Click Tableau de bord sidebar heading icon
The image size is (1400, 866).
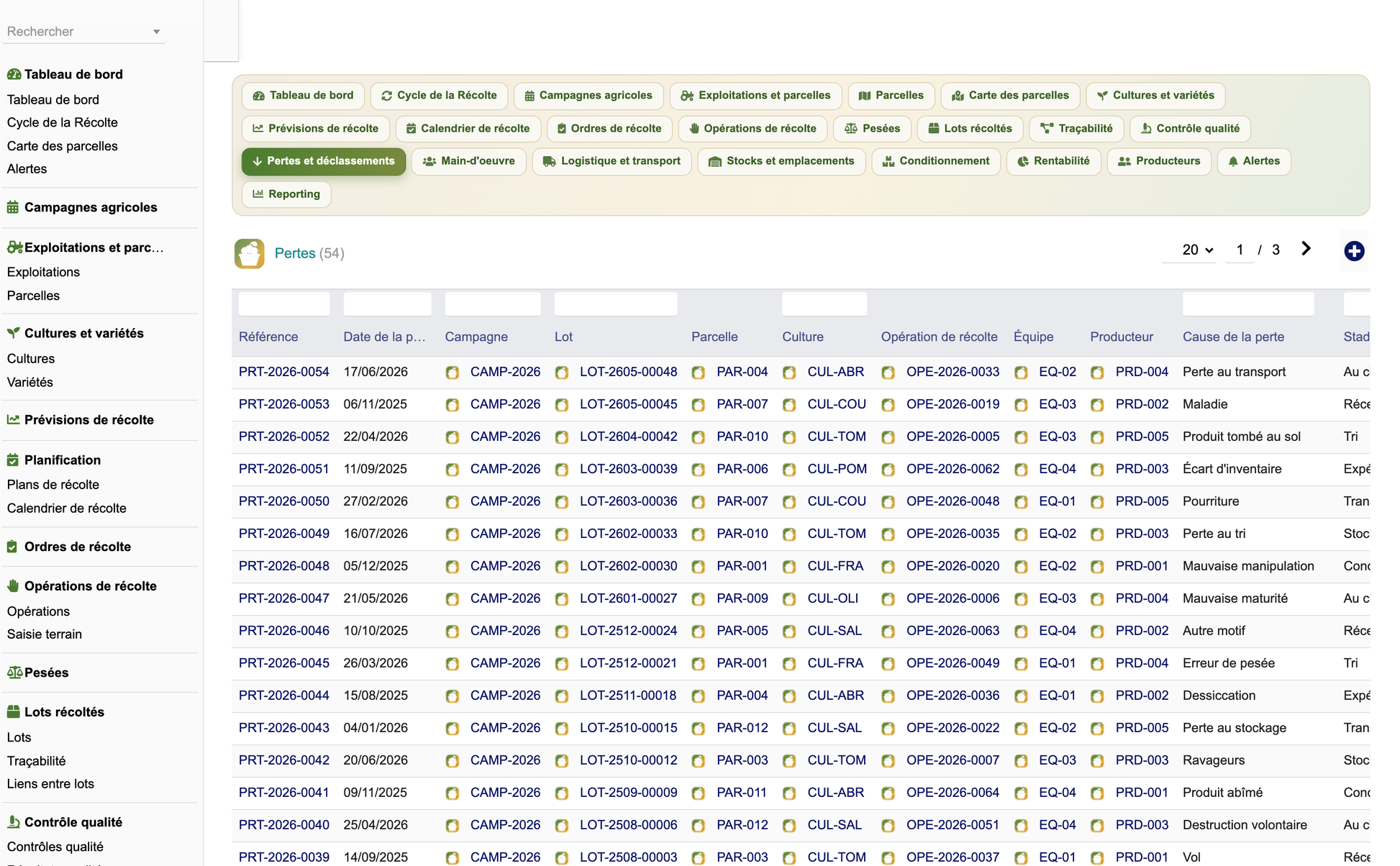click(14, 74)
